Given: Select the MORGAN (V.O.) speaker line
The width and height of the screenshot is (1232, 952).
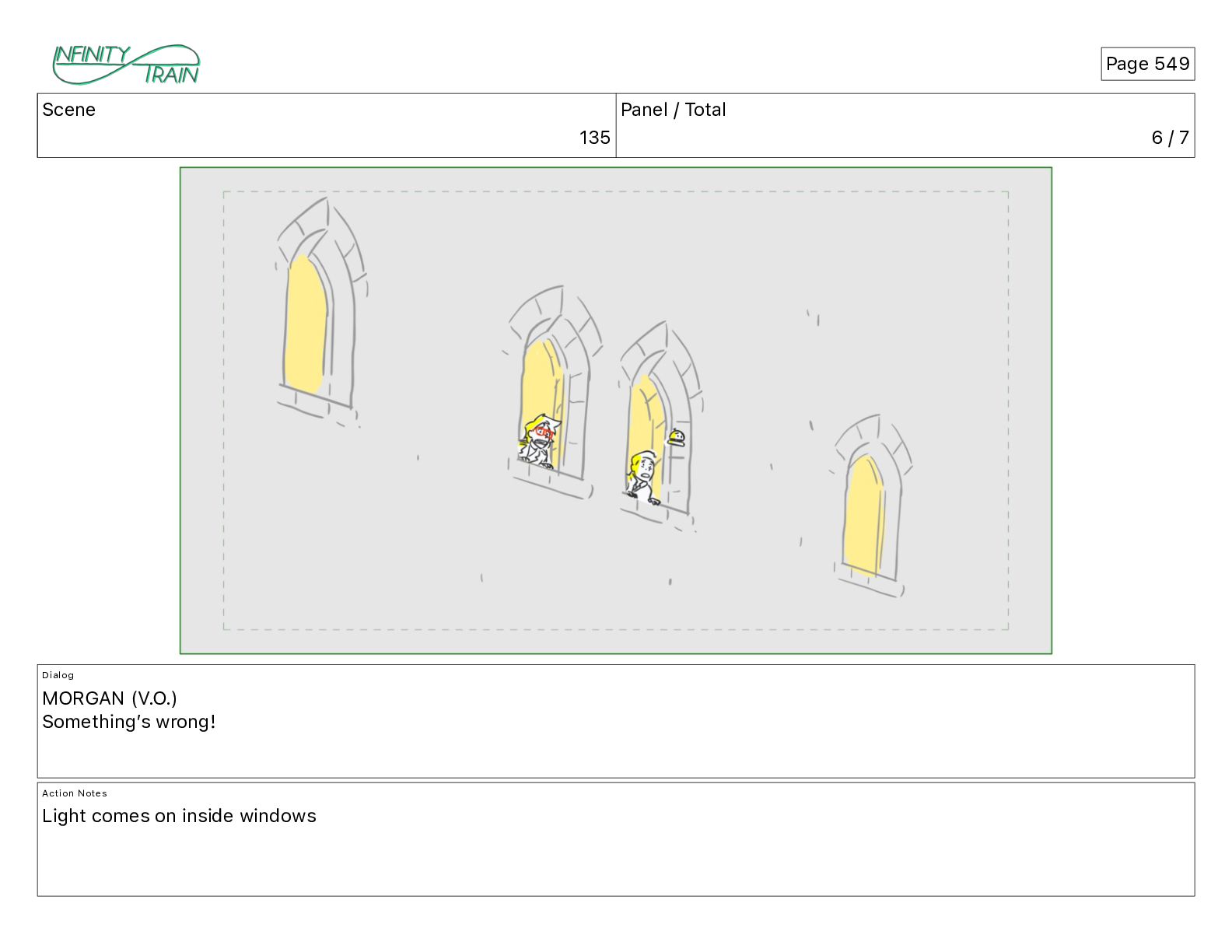Looking at the screenshot, I should pyautogui.click(x=110, y=698).
